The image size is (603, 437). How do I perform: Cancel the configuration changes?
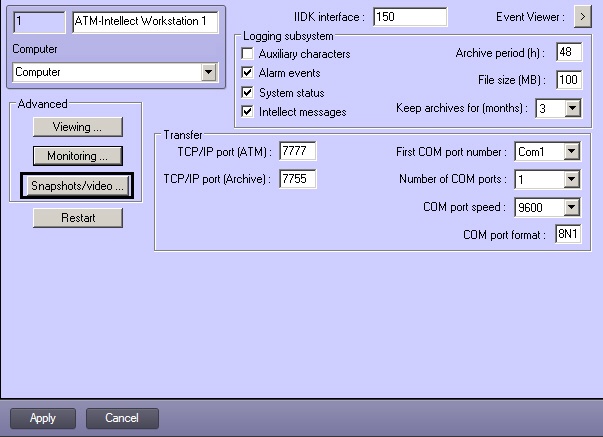122,418
